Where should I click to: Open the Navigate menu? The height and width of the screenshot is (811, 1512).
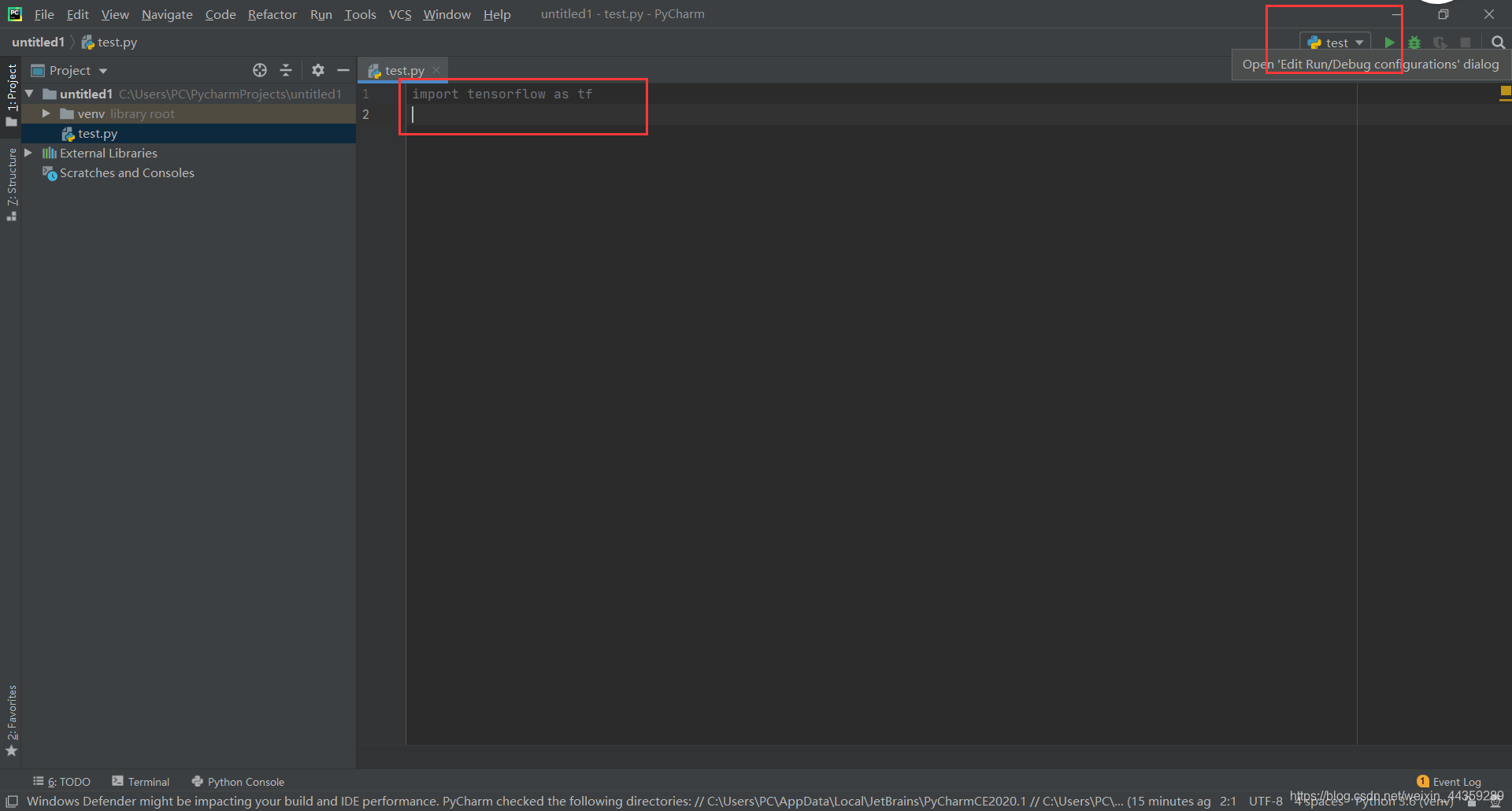167,14
